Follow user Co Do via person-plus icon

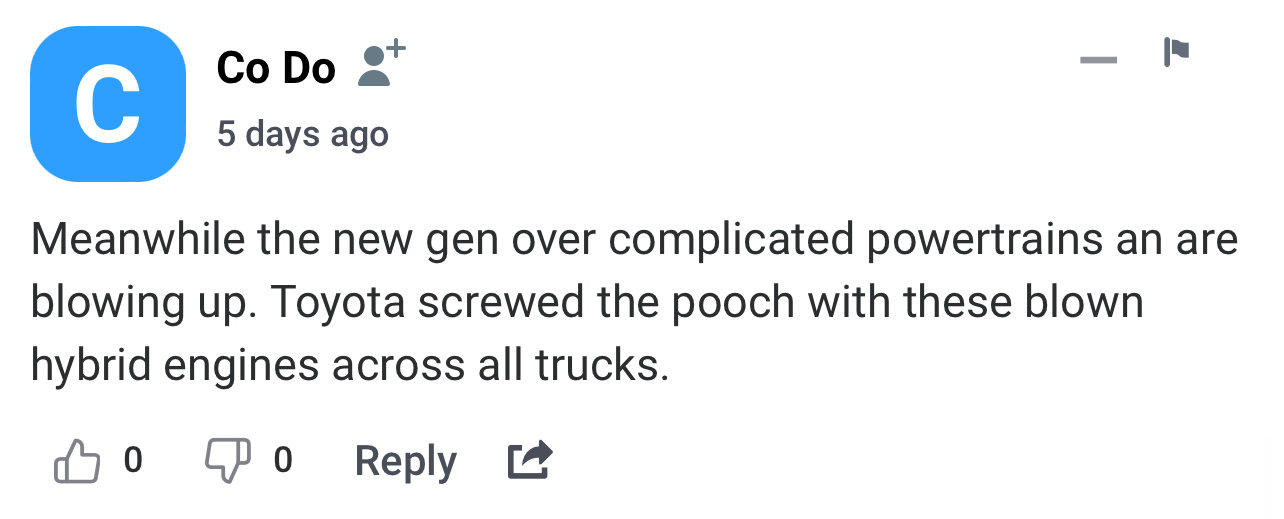tap(381, 64)
